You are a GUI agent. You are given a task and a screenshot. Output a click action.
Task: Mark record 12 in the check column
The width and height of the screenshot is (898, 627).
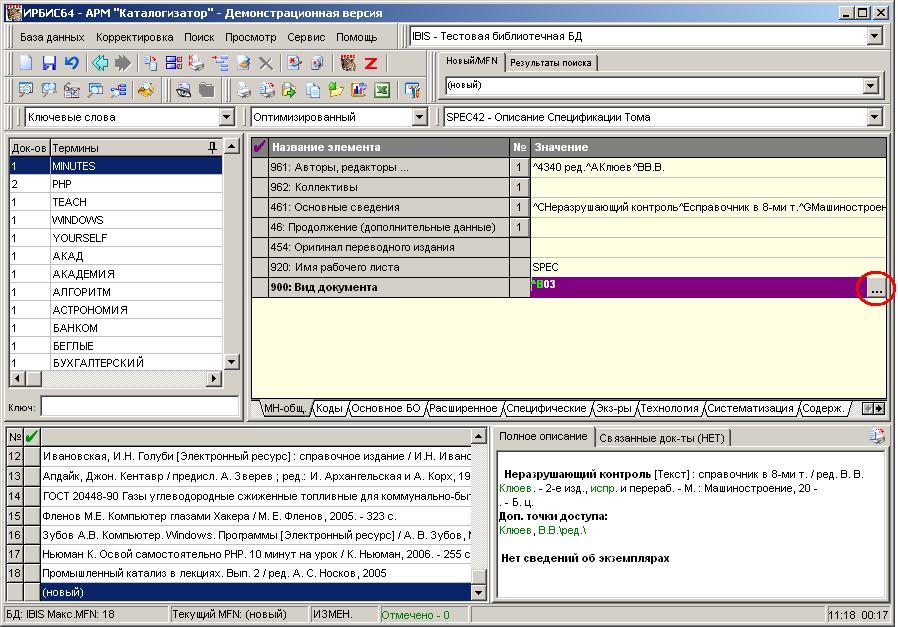pyautogui.click(x=32, y=456)
